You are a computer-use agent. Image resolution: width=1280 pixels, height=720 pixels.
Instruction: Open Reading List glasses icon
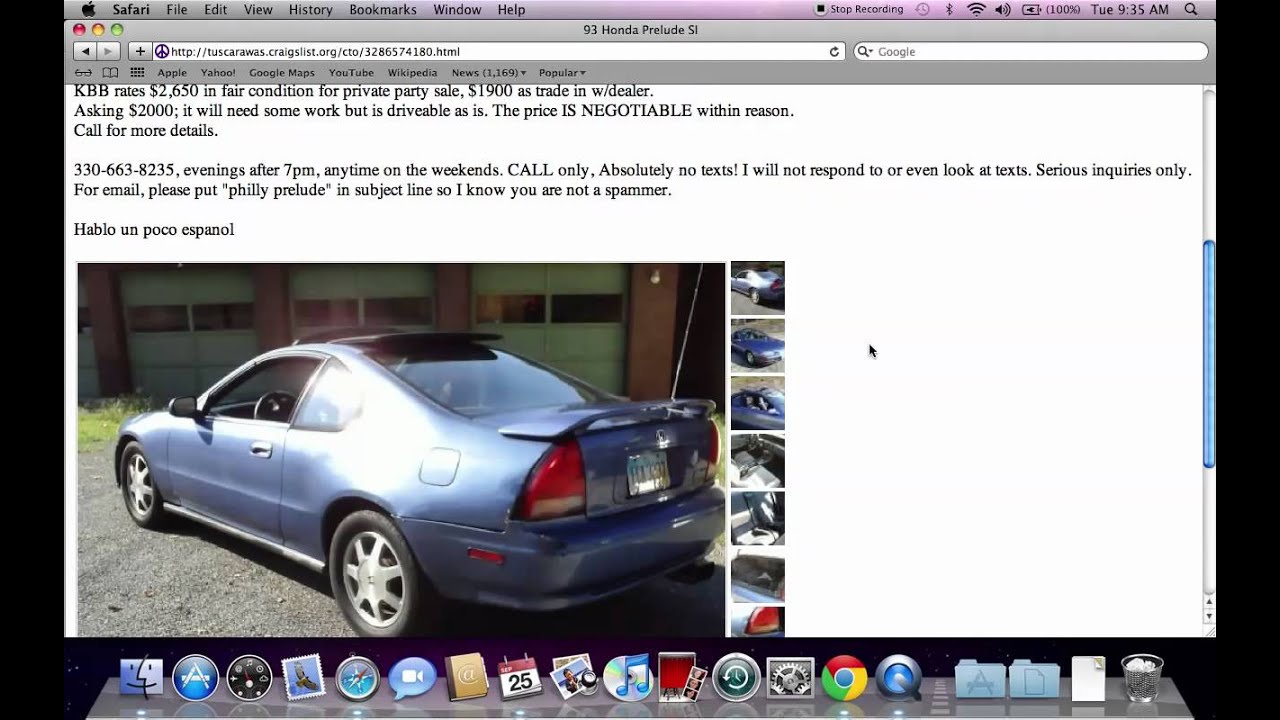(x=84, y=73)
